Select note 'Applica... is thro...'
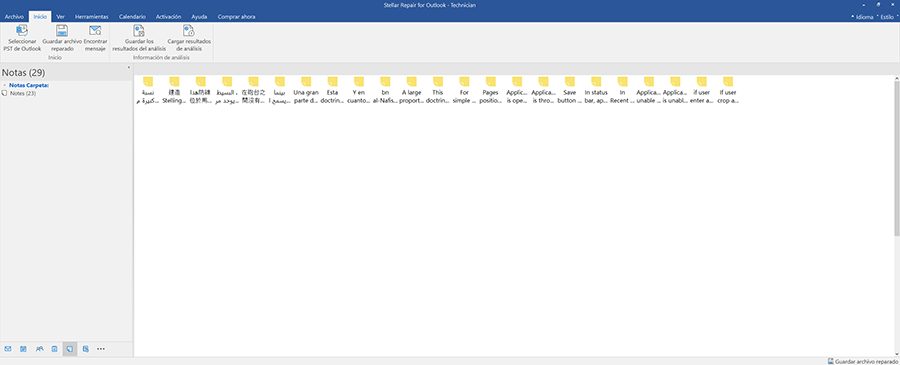 coord(544,90)
